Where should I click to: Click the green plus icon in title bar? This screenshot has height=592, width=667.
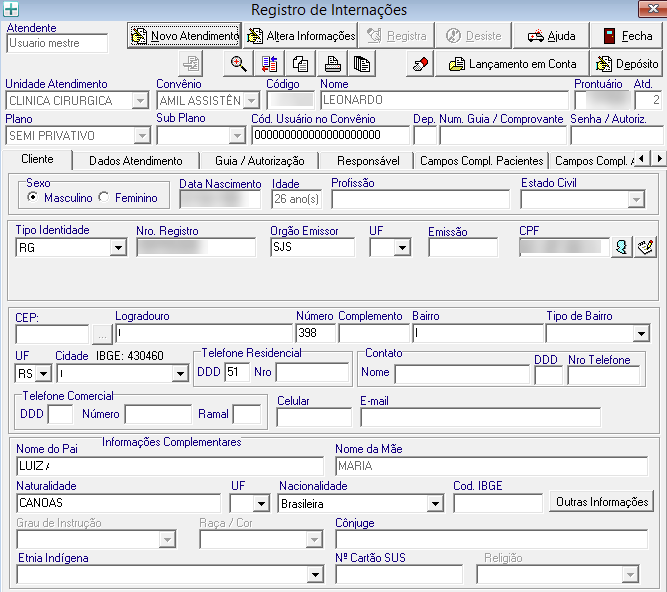pos(11,9)
